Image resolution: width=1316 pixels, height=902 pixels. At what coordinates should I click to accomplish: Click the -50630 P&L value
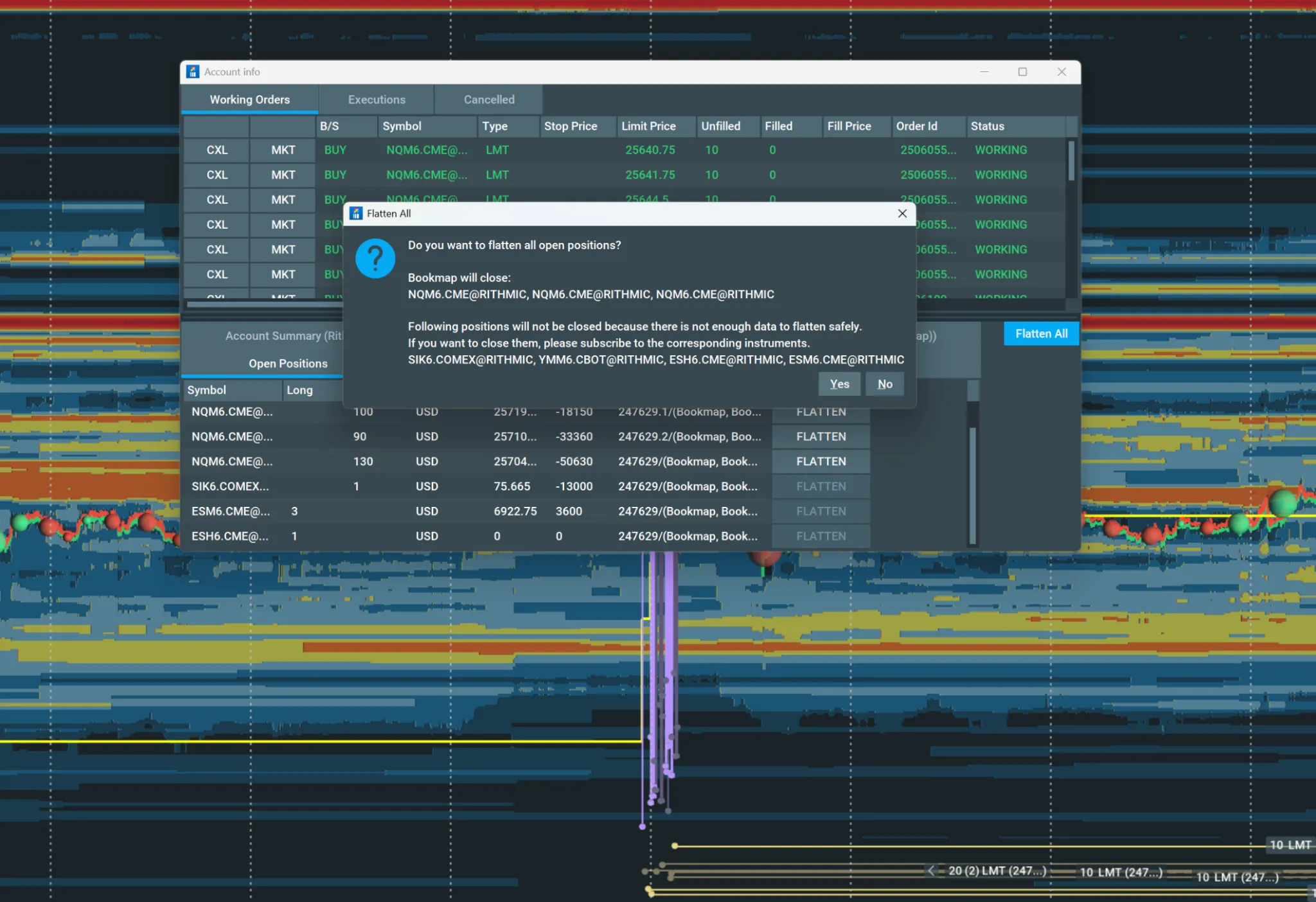pyautogui.click(x=574, y=462)
